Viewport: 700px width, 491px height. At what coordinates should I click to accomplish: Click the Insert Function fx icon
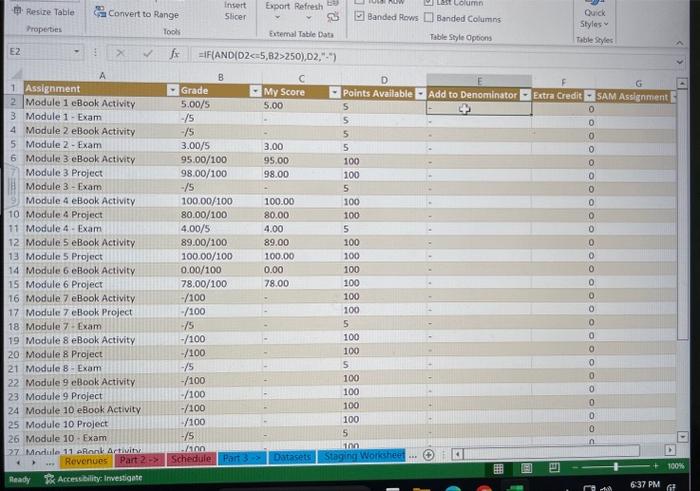pyautogui.click(x=174, y=54)
